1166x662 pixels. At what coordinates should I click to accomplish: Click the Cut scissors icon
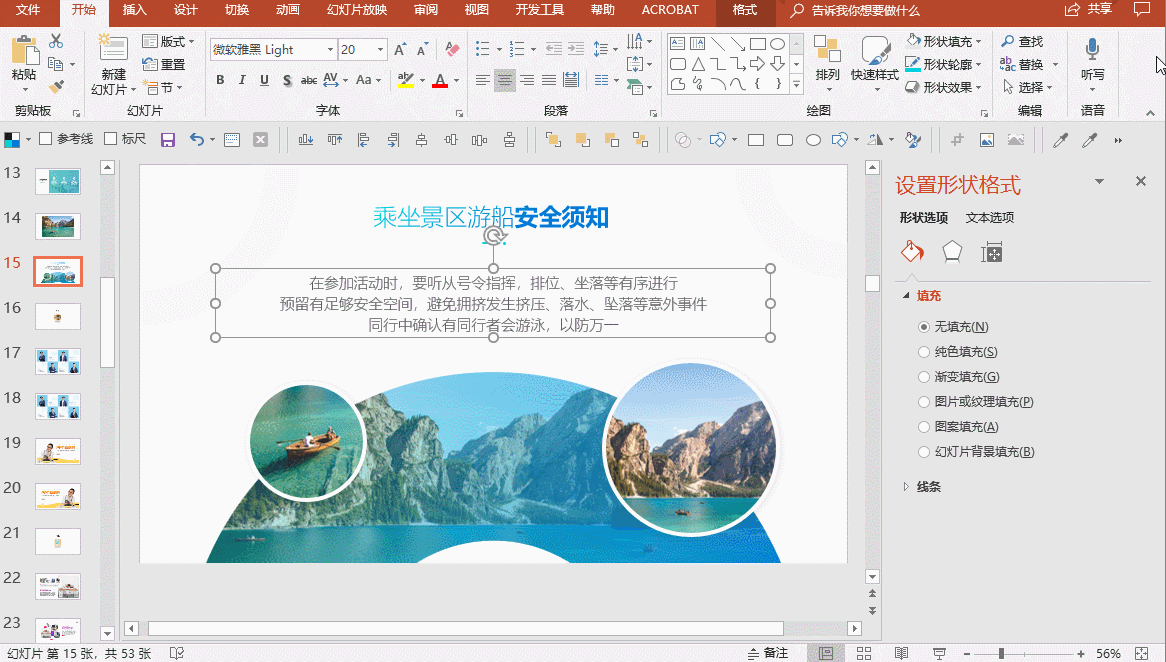[x=56, y=42]
